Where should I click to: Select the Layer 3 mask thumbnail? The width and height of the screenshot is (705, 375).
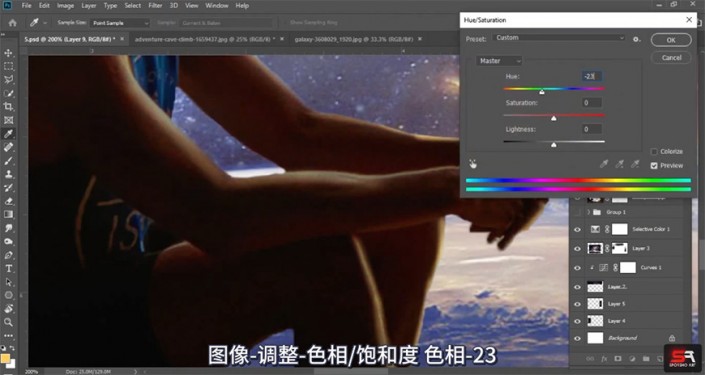(620, 248)
